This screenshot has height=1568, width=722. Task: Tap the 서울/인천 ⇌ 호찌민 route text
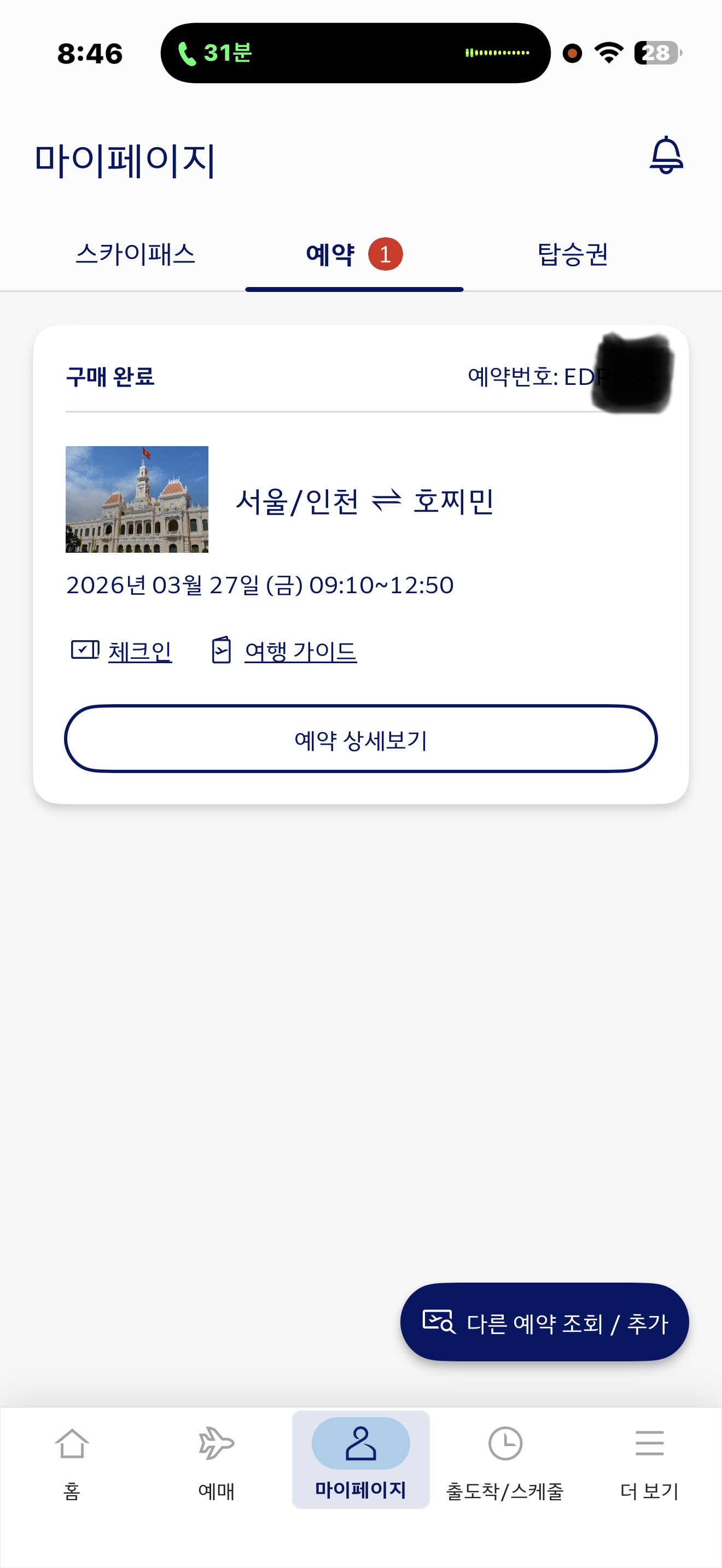tap(364, 501)
